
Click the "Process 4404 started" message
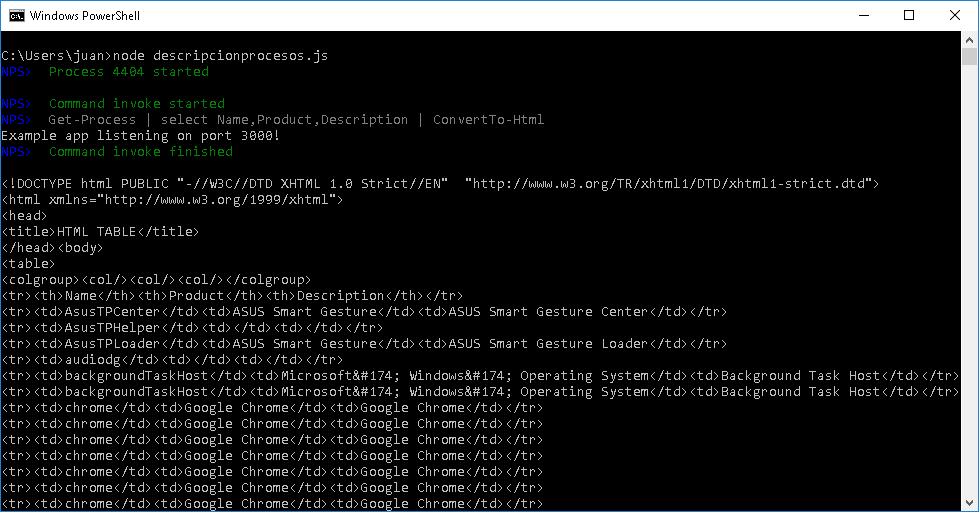[x=128, y=72]
